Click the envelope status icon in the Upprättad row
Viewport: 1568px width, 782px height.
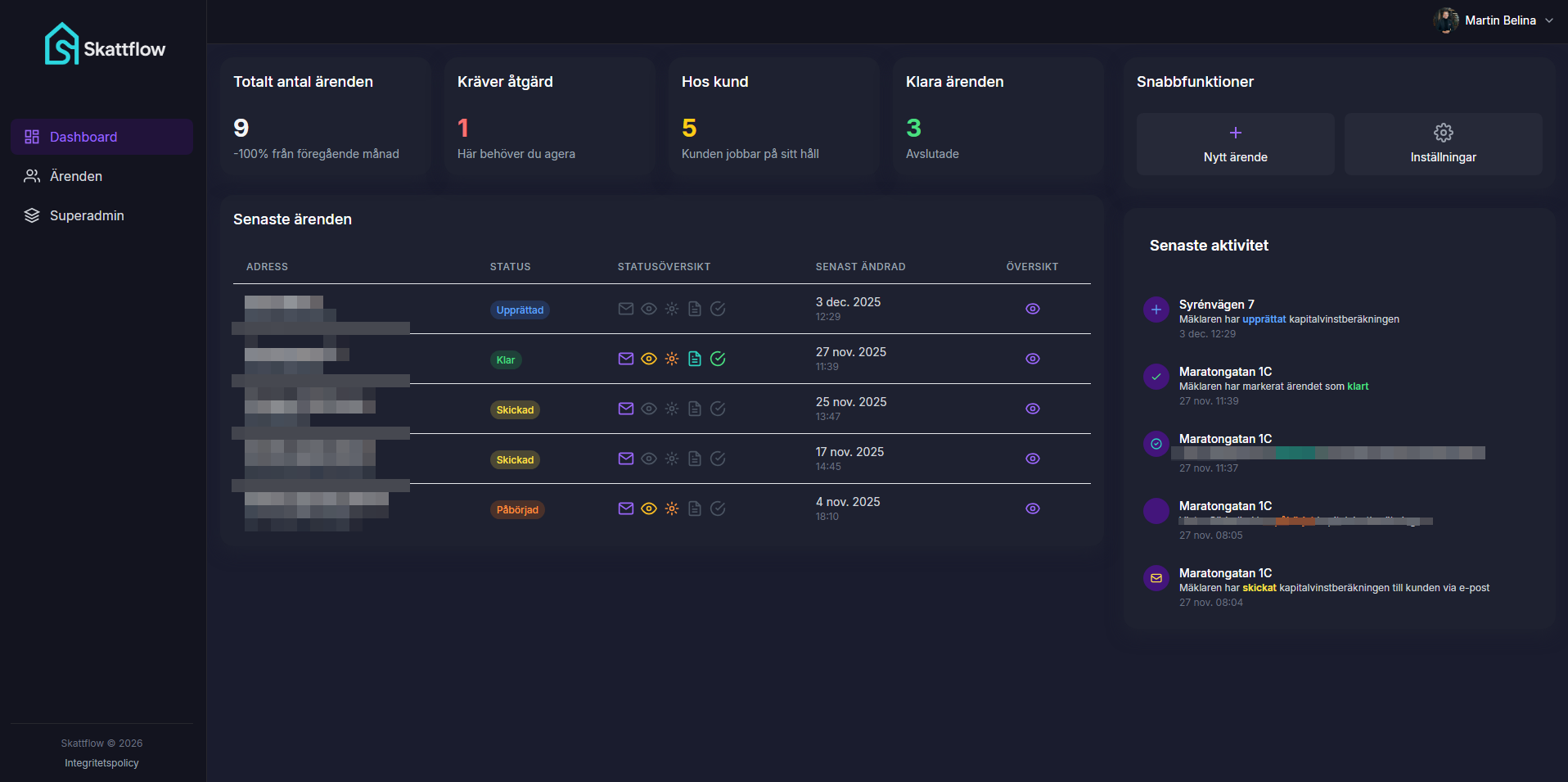pyautogui.click(x=626, y=309)
